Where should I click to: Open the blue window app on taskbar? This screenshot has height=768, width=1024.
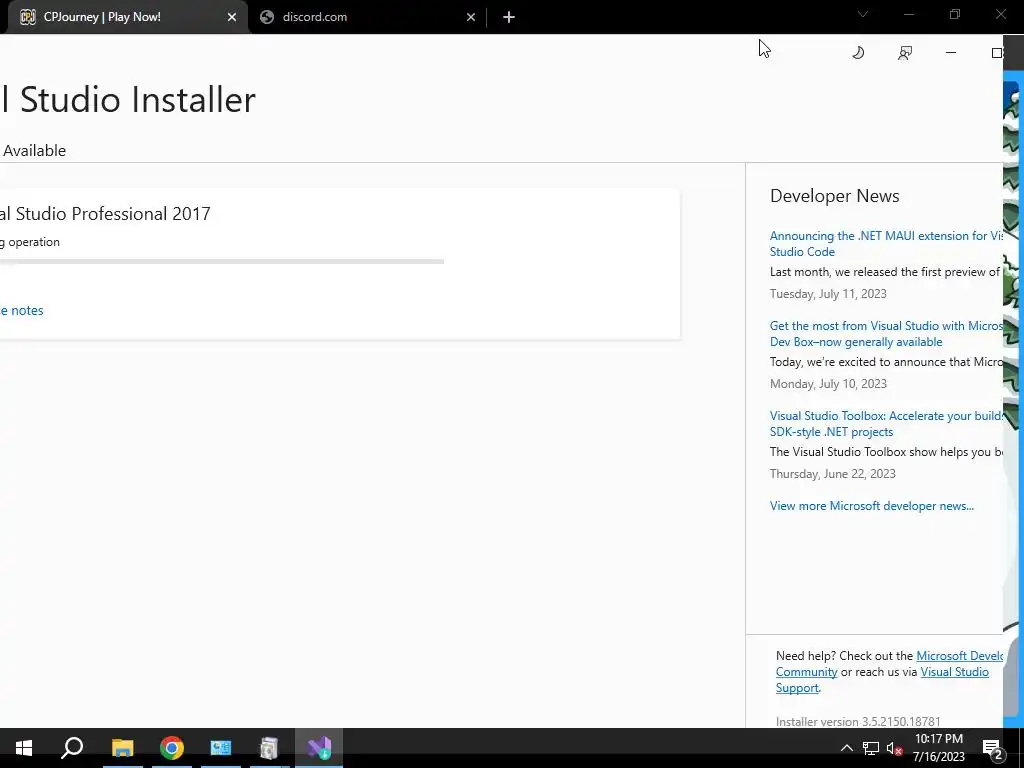(221, 748)
